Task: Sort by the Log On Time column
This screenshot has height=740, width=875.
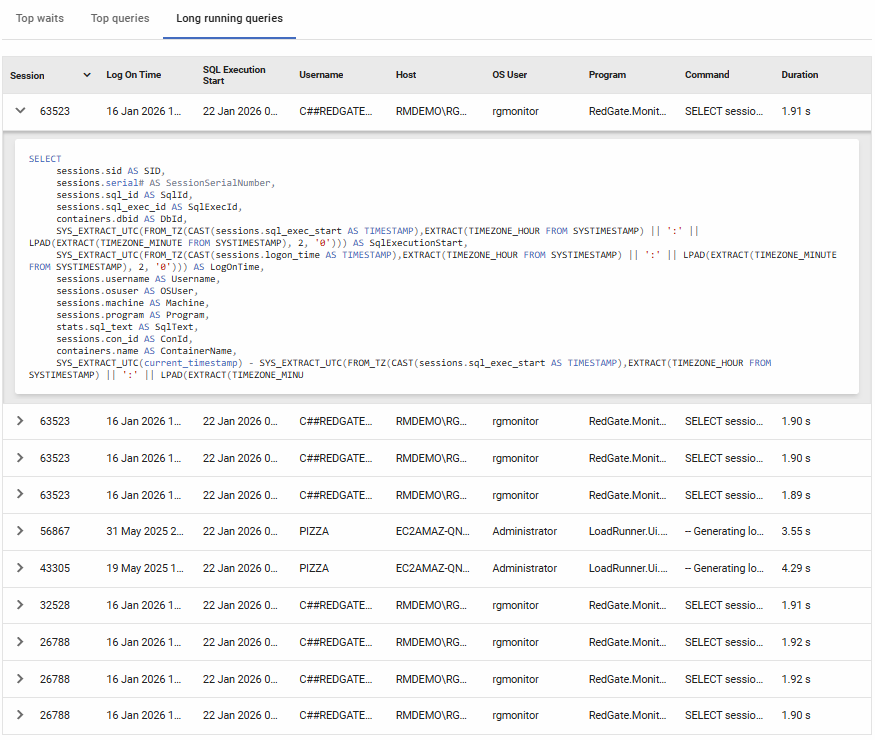Action: point(133,75)
